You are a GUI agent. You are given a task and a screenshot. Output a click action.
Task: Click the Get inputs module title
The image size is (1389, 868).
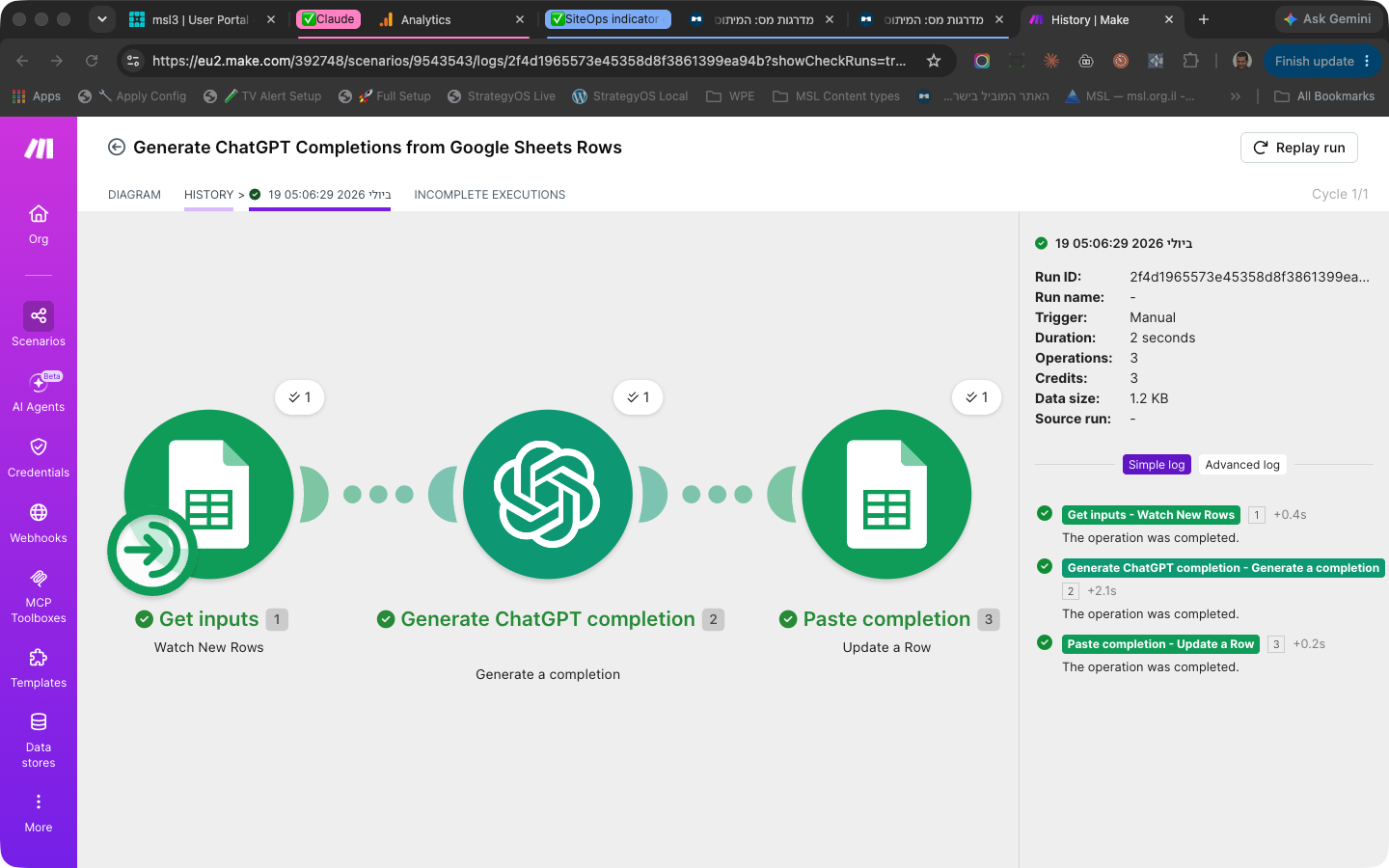coord(209,619)
